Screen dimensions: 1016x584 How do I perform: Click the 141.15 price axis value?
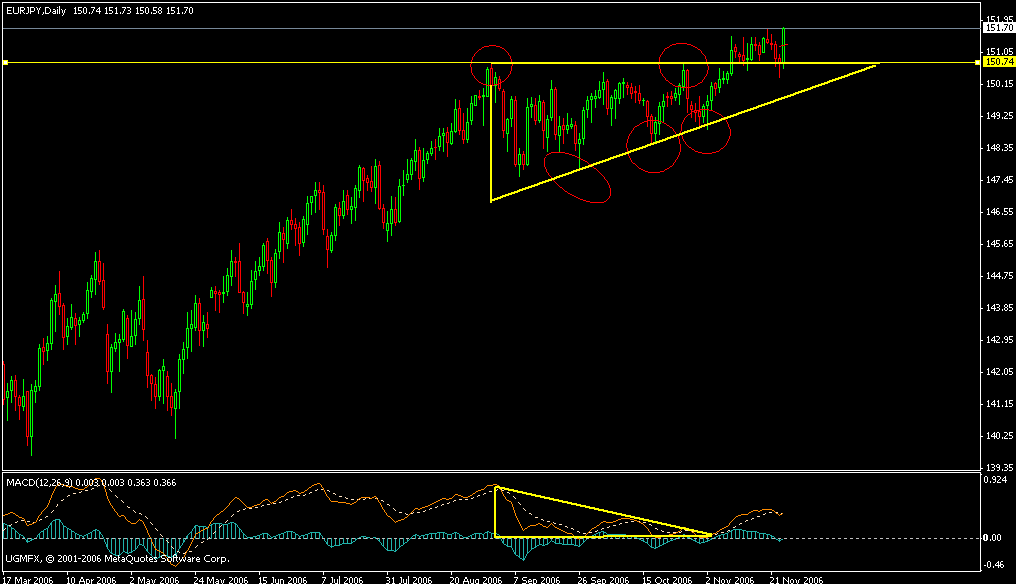[1000, 404]
